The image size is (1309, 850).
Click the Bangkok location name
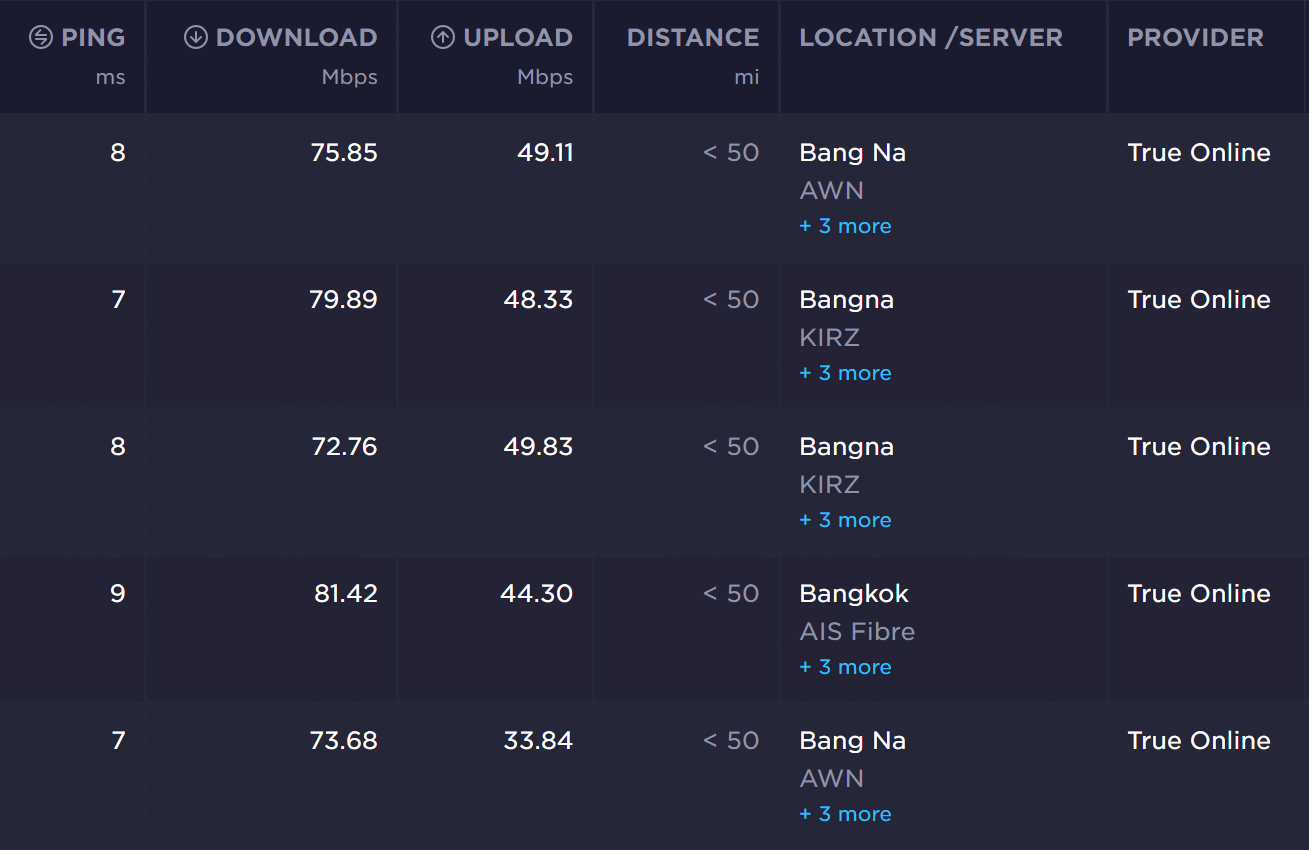854,594
